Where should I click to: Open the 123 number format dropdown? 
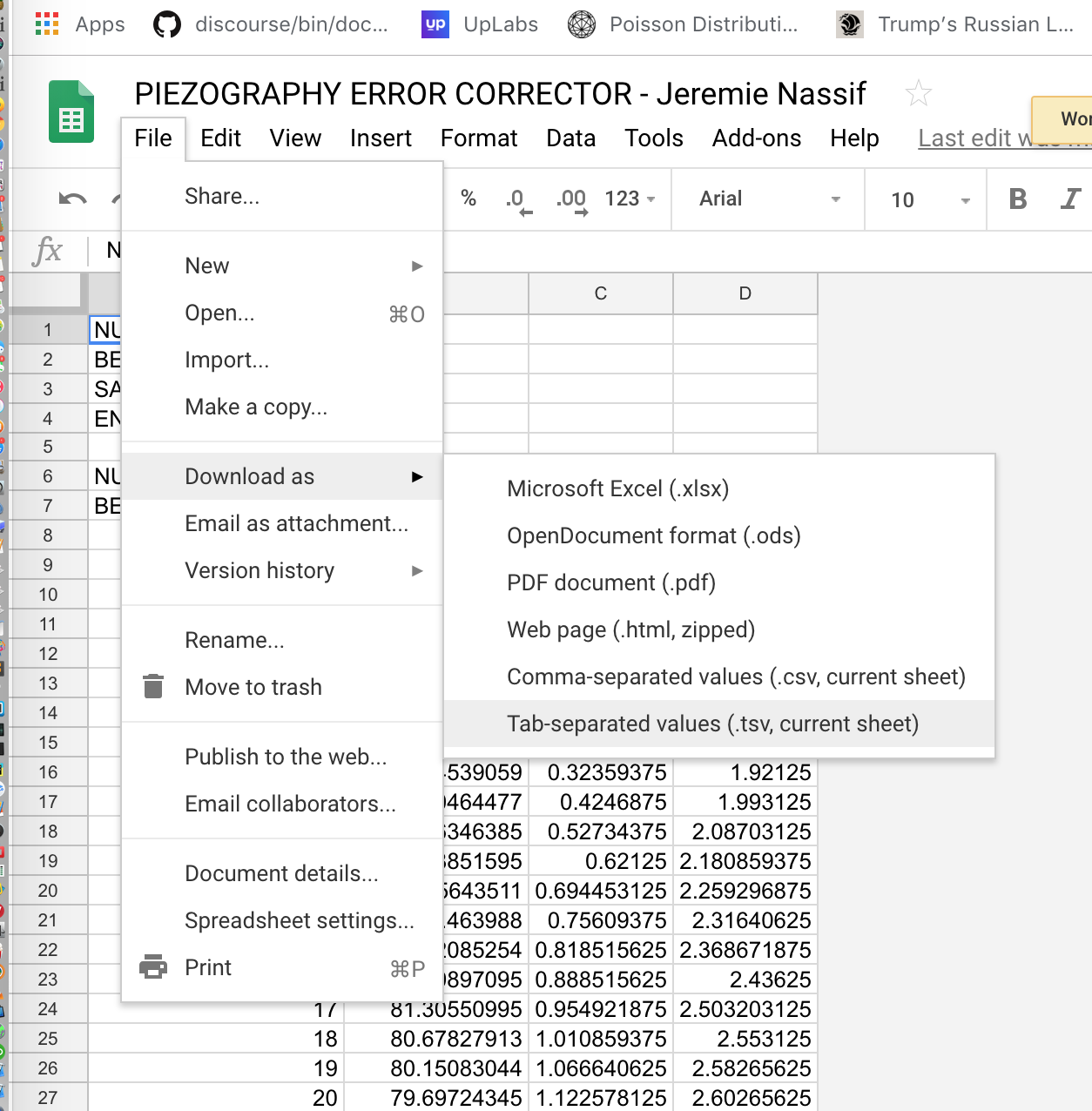pyautogui.click(x=630, y=199)
